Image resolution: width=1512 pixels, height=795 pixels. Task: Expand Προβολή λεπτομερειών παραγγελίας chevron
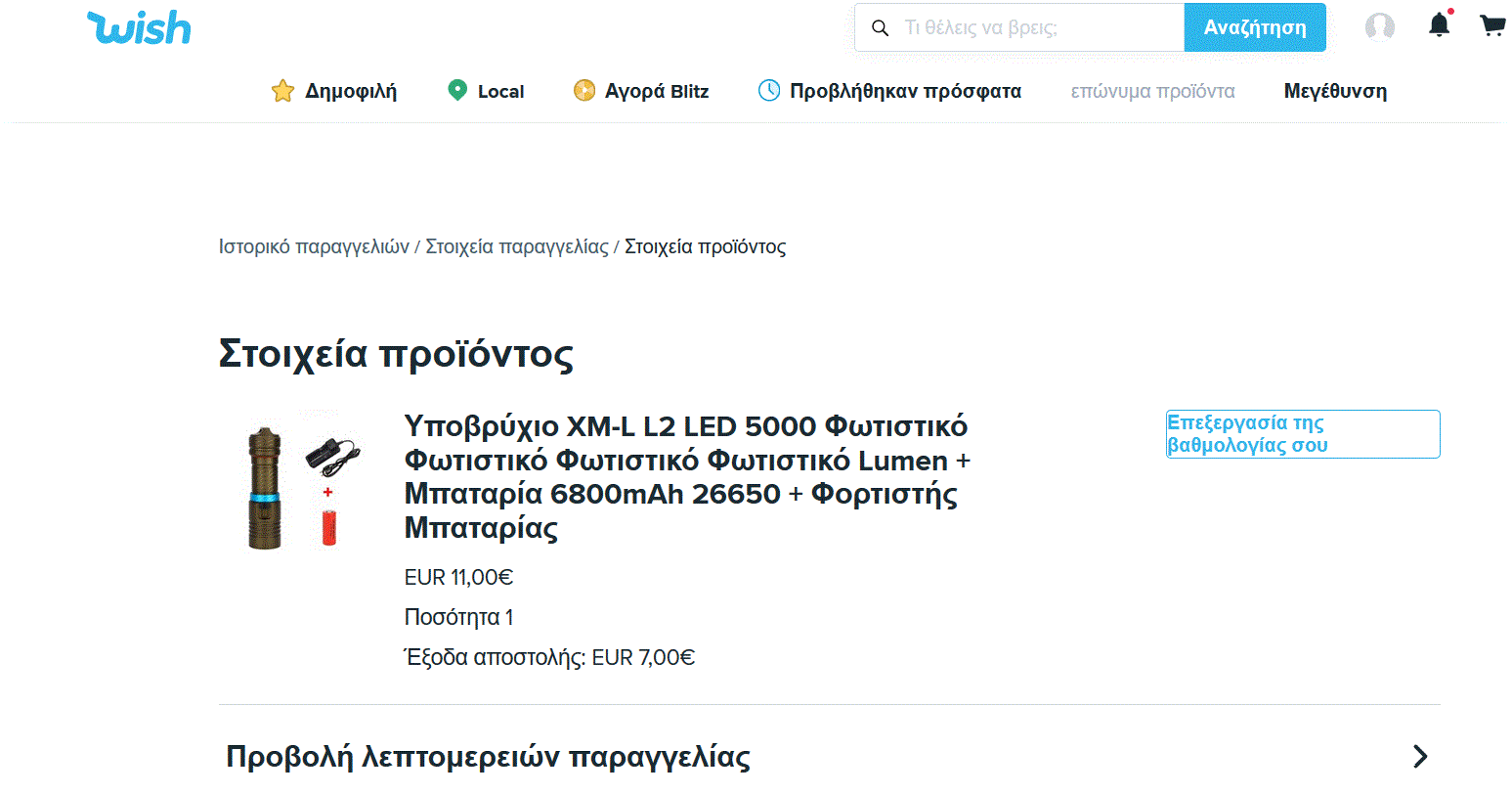tap(1420, 756)
